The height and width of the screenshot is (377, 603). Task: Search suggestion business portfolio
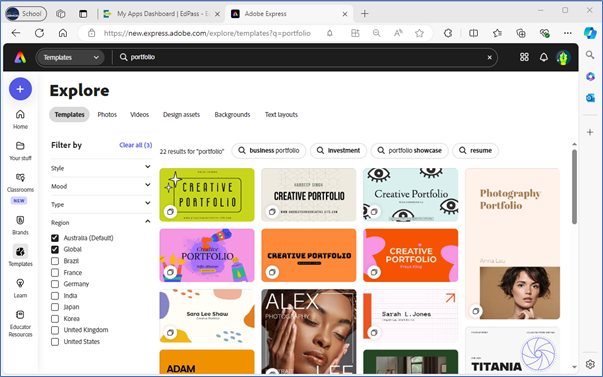click(x=268, y=150)
